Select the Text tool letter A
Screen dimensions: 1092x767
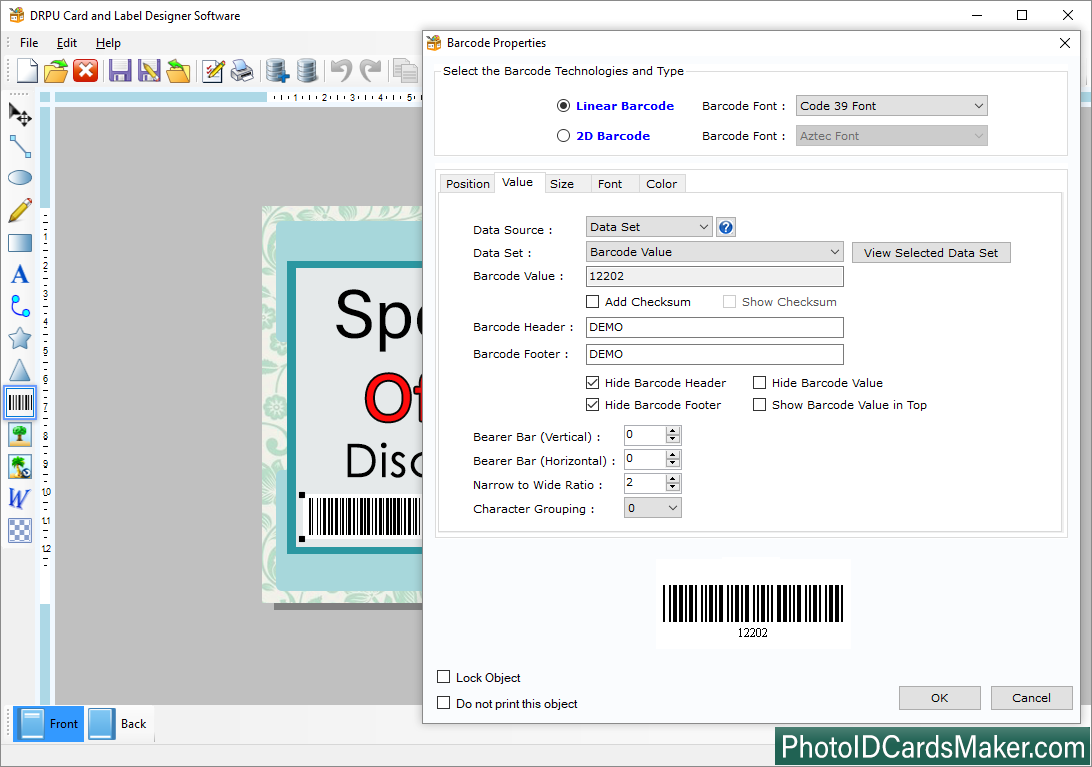(x=20, y=274)
